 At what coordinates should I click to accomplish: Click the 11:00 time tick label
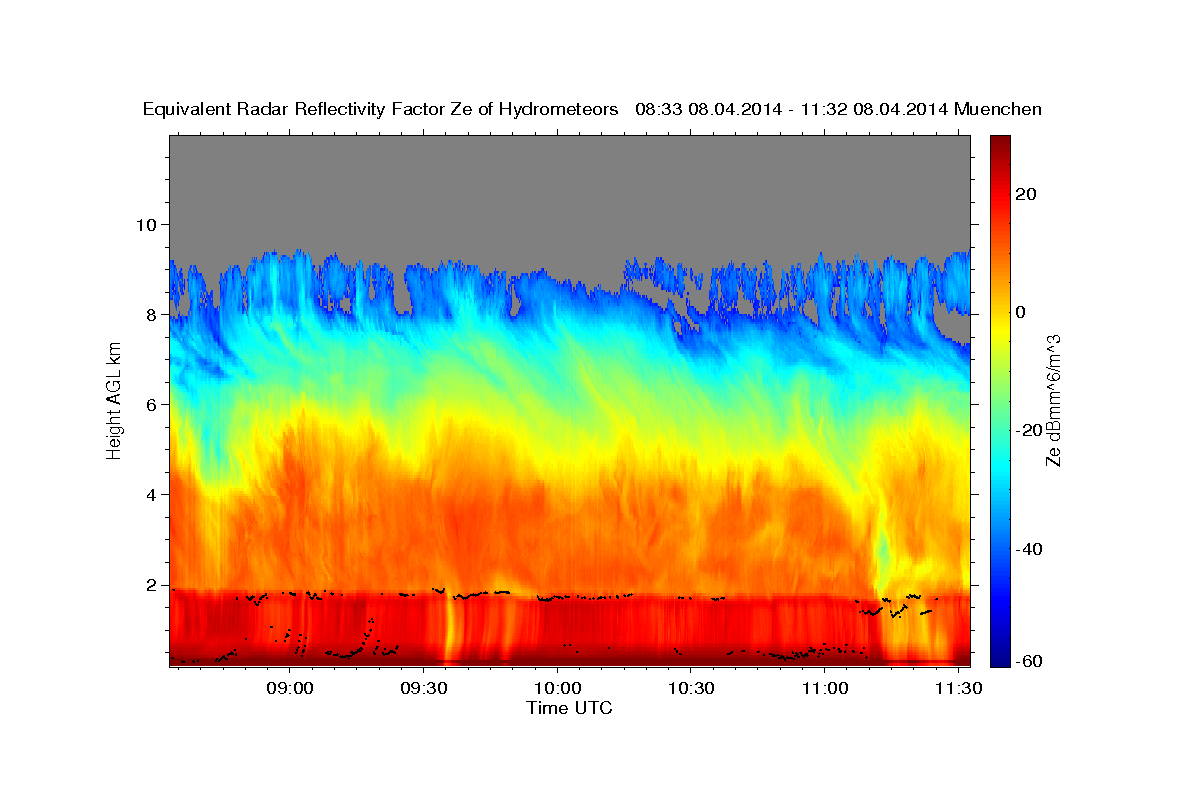(x=825, y=689)
